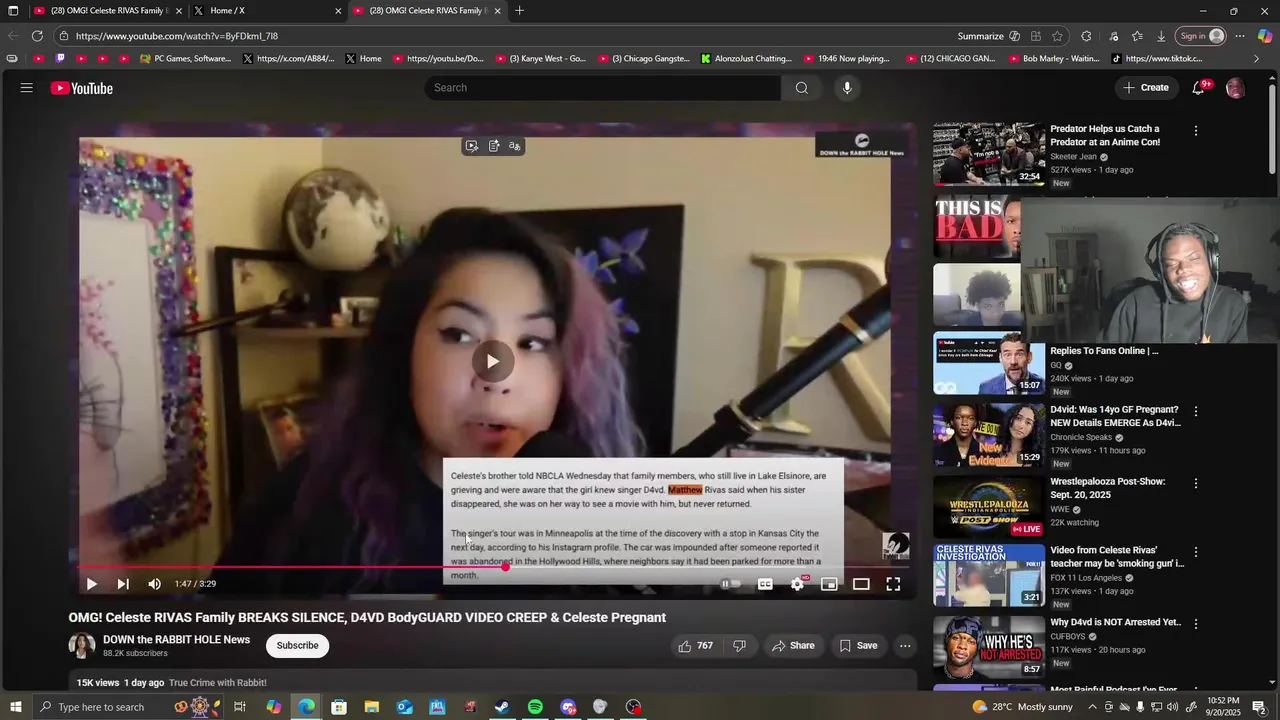Open the browser downloads icon
The width and height of the screenshot is (1280, 720).
[x=1161, y=36]
